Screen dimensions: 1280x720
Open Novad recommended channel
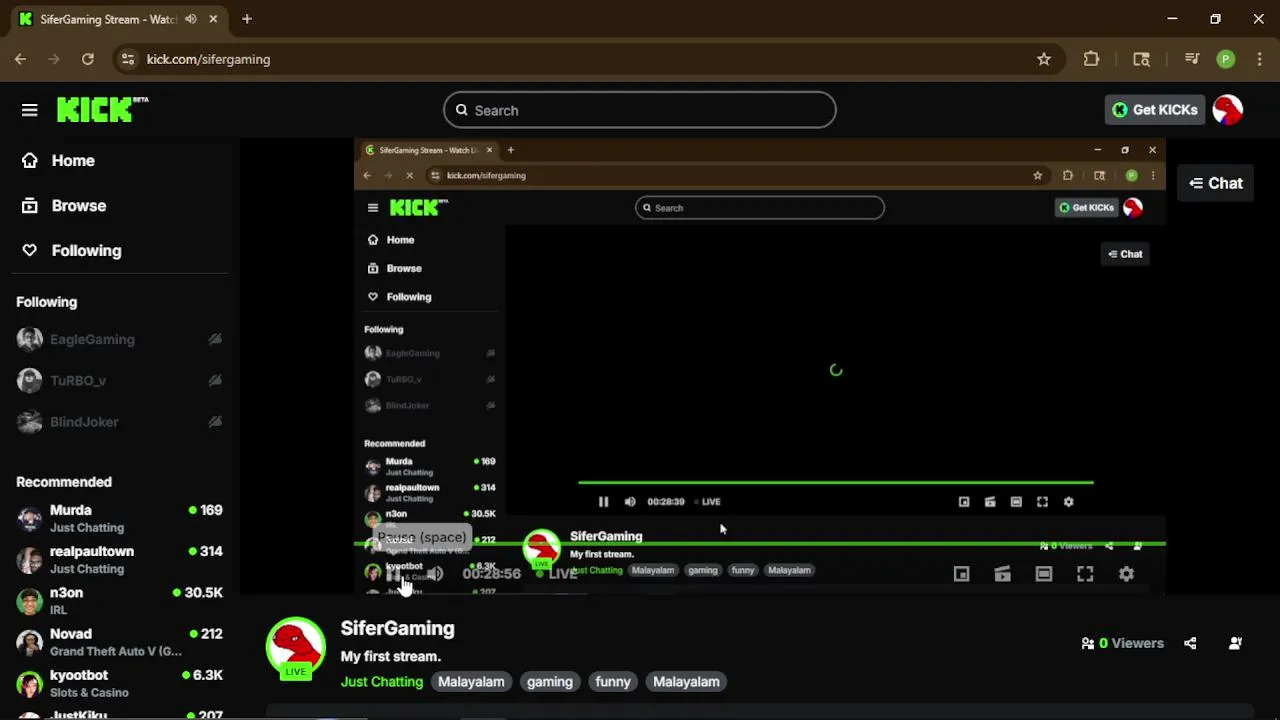point(120,641)
